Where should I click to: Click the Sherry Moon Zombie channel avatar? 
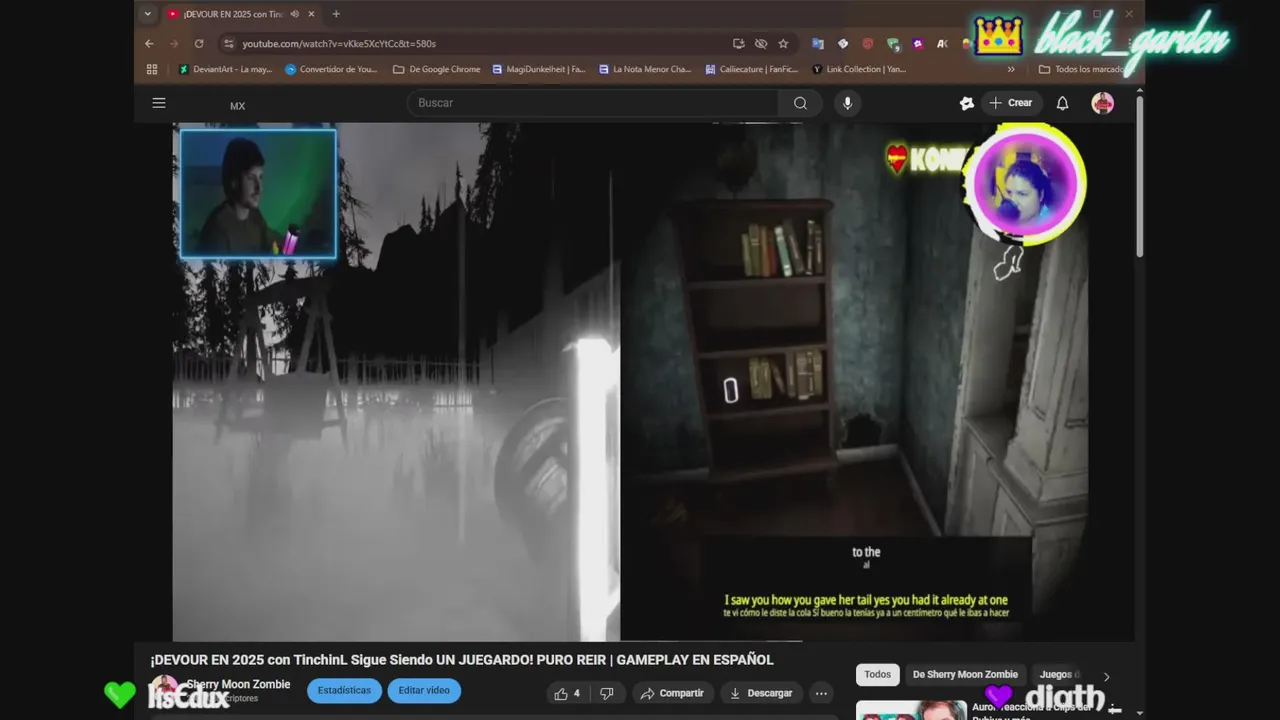point(164,690)
